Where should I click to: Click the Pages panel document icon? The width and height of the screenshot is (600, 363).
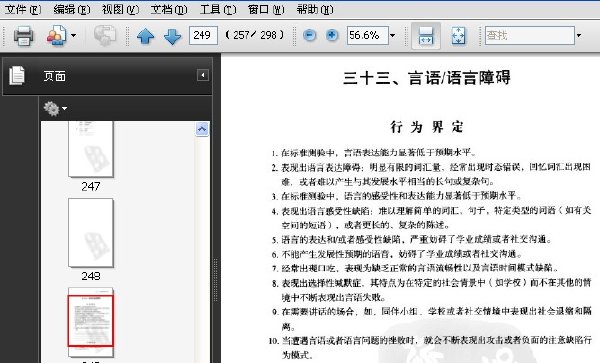point(17,75)
